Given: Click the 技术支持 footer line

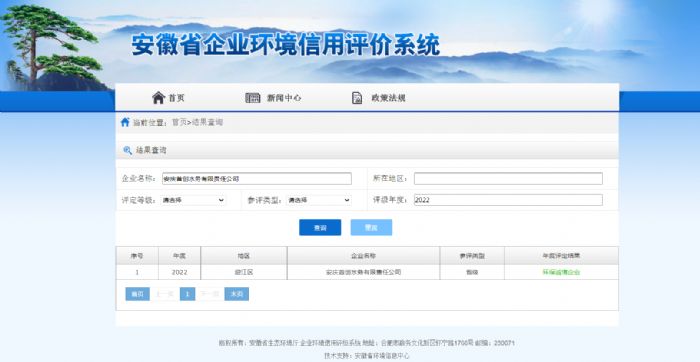Looking at the screenshot, I should click(367, 356).
